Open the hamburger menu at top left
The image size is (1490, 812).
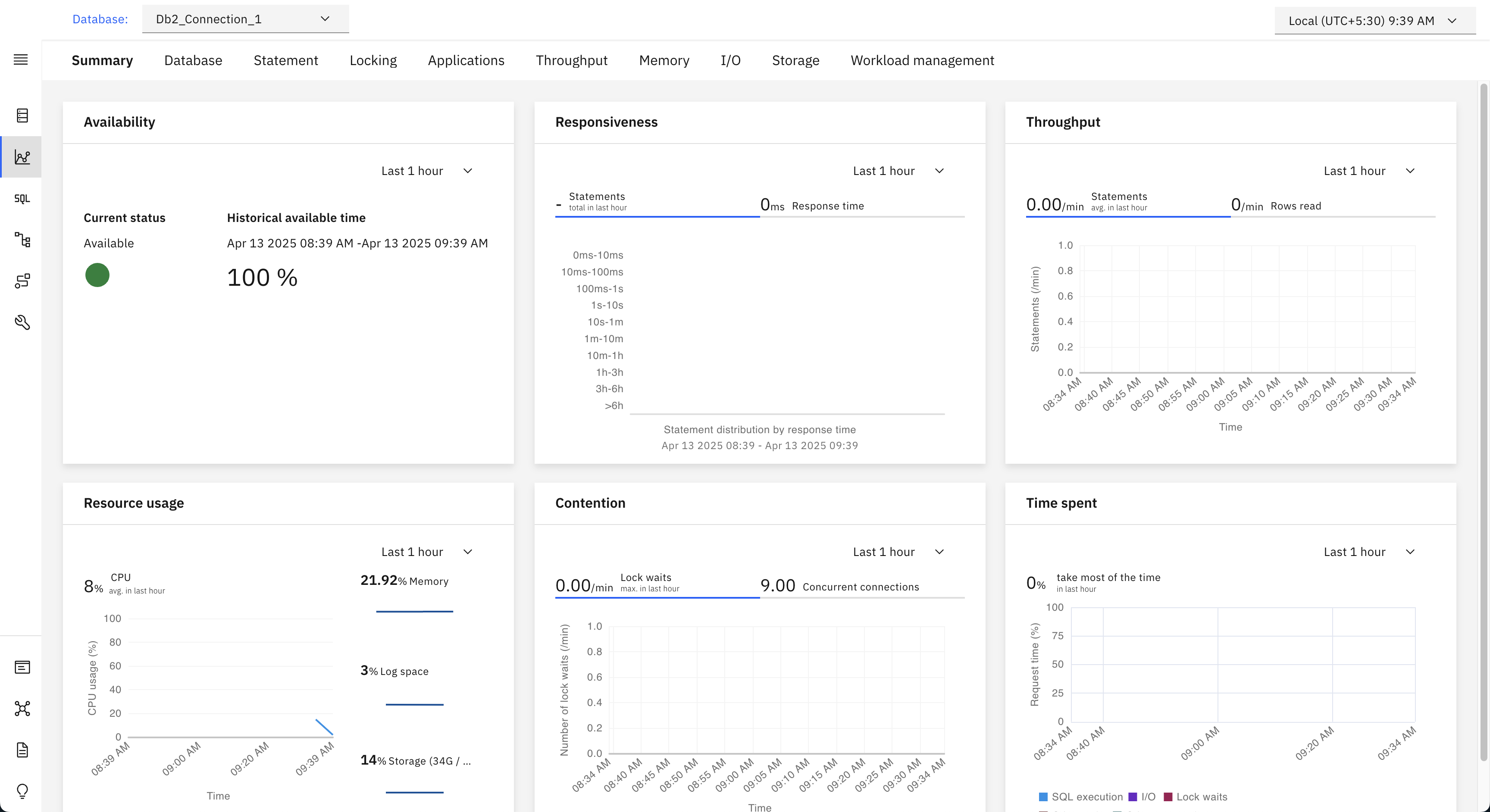pyautogui.click(x=20, y=59)
